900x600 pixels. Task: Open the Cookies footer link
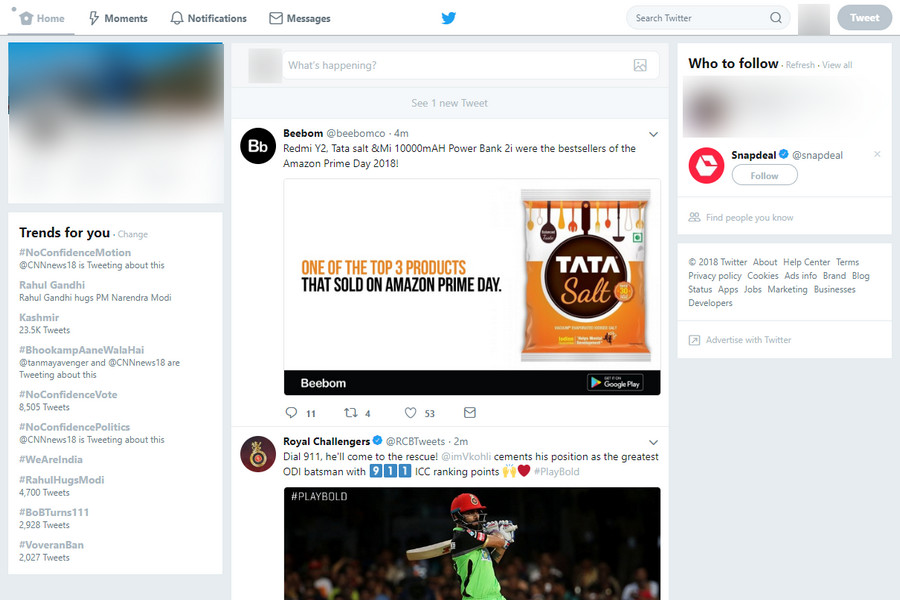click(763, 276)
